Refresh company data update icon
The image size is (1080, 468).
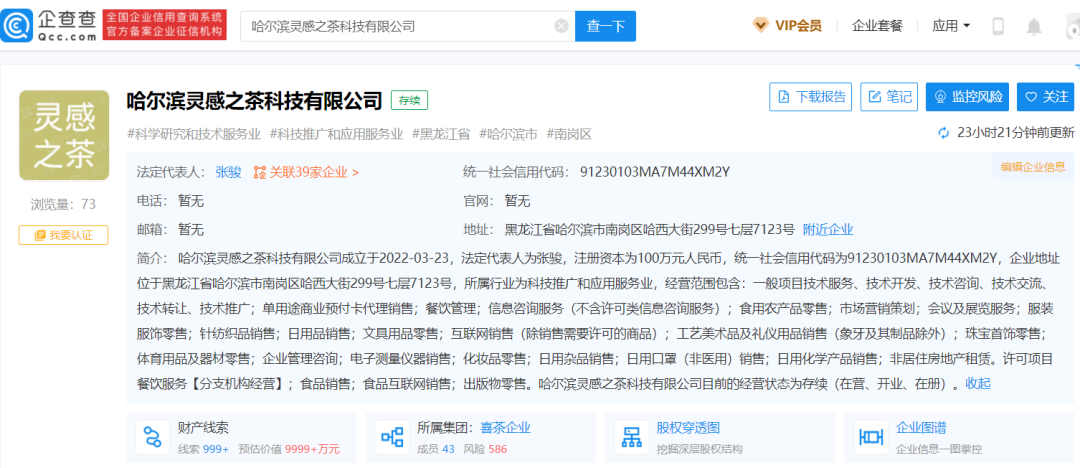943,132
